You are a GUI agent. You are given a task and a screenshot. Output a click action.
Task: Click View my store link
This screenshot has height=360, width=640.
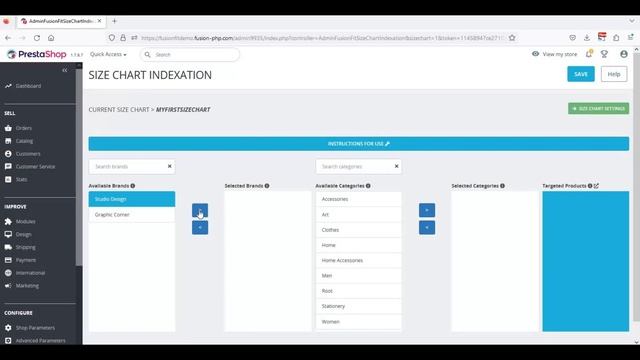tap(555, 54)
